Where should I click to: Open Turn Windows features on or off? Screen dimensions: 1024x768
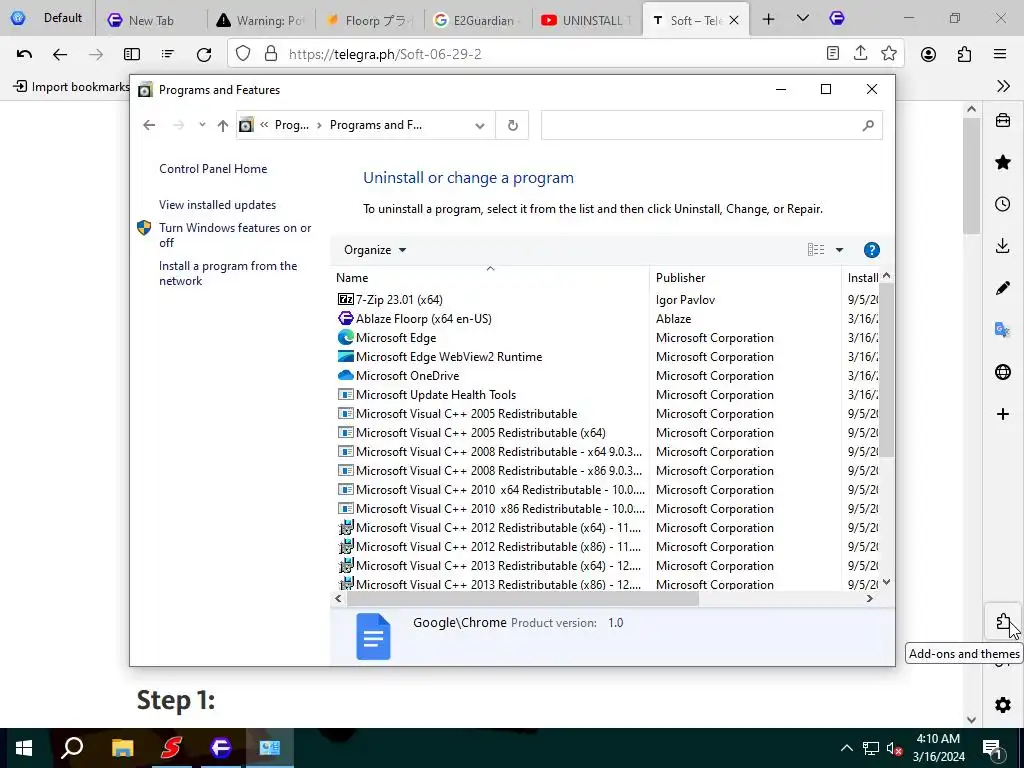pyautogui.click(x=235, y=235)
